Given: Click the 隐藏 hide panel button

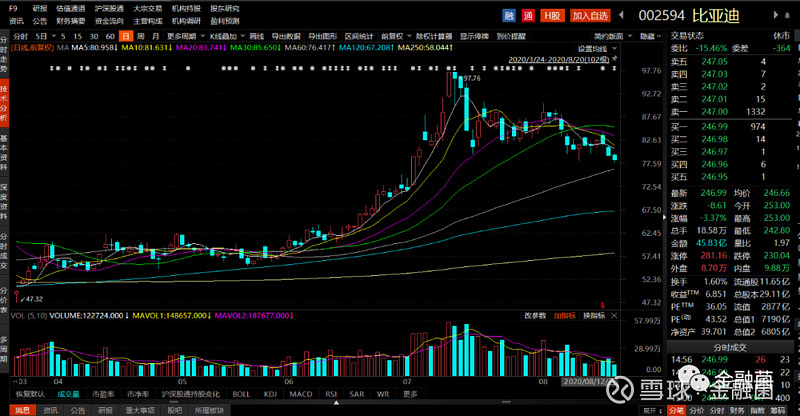Looking at the screenshot, I should (x=650, y=36).
